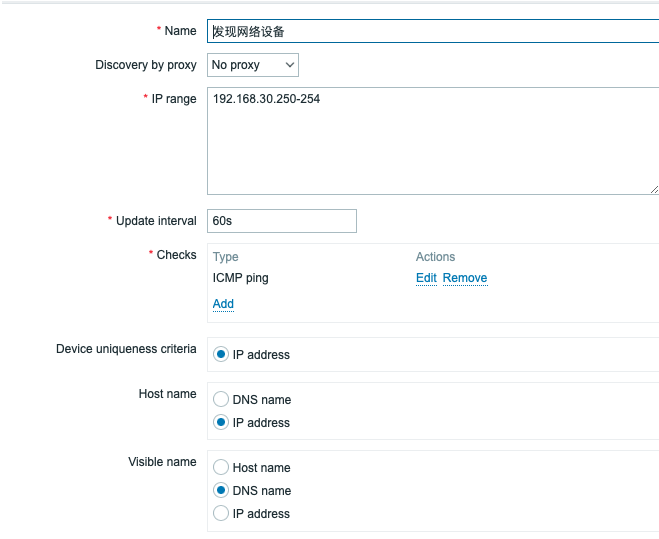Remove the ICMP ping check

click(465, 278)
